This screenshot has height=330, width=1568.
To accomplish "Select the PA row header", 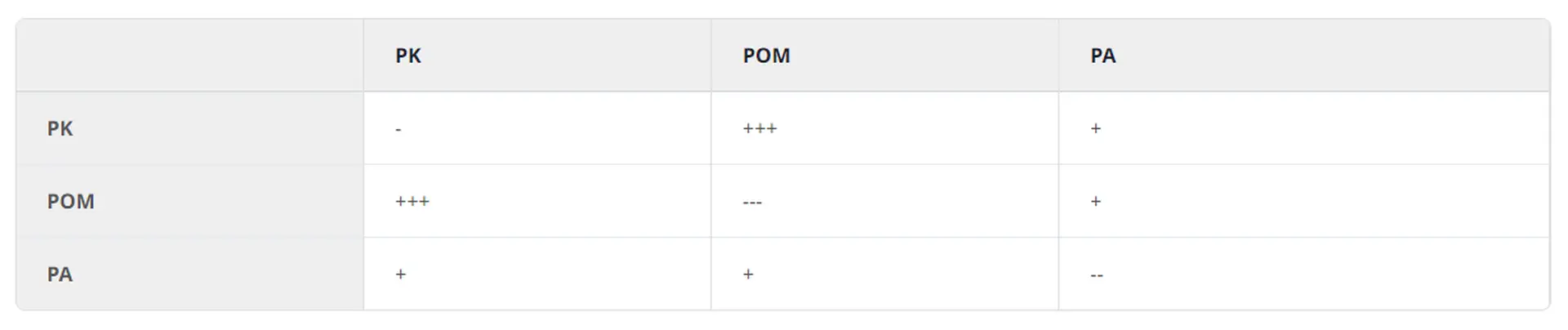I will pos(60,274).
